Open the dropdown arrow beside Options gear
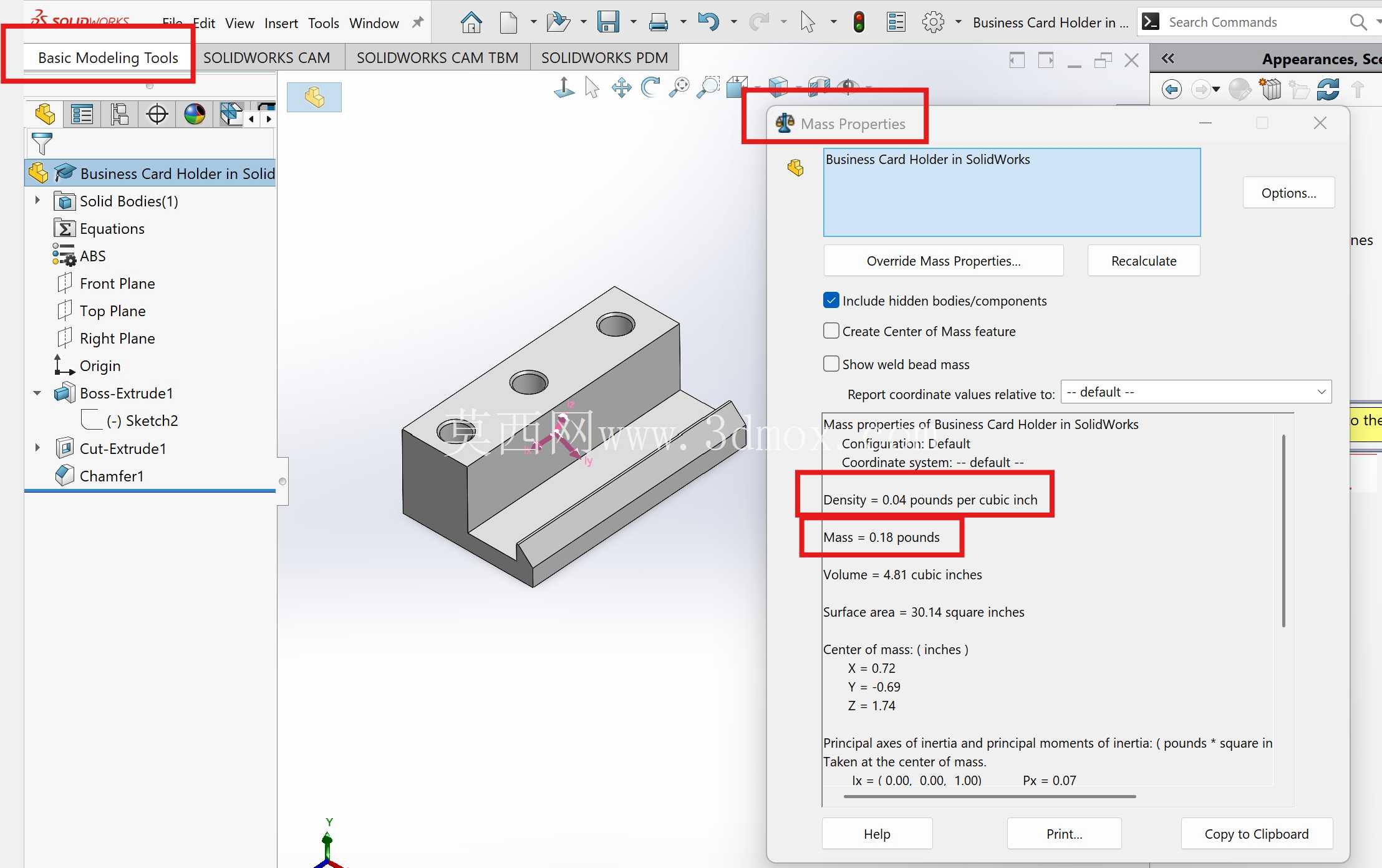This screenshot has height=868, width=1382. click(958, 22)
